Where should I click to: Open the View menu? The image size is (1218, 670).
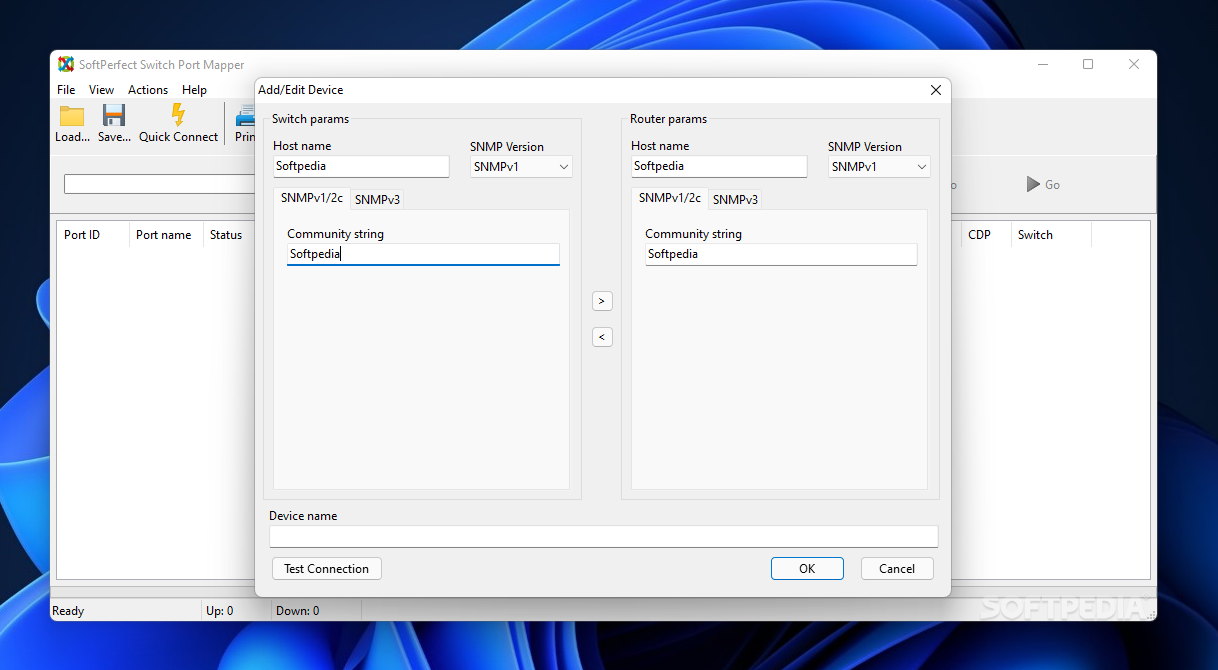pos(101,90)
